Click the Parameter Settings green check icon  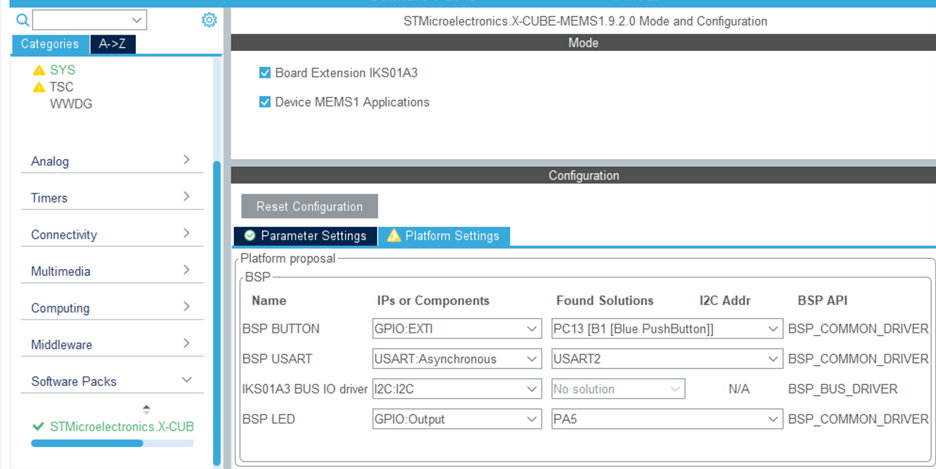click(x=250, y=236)
